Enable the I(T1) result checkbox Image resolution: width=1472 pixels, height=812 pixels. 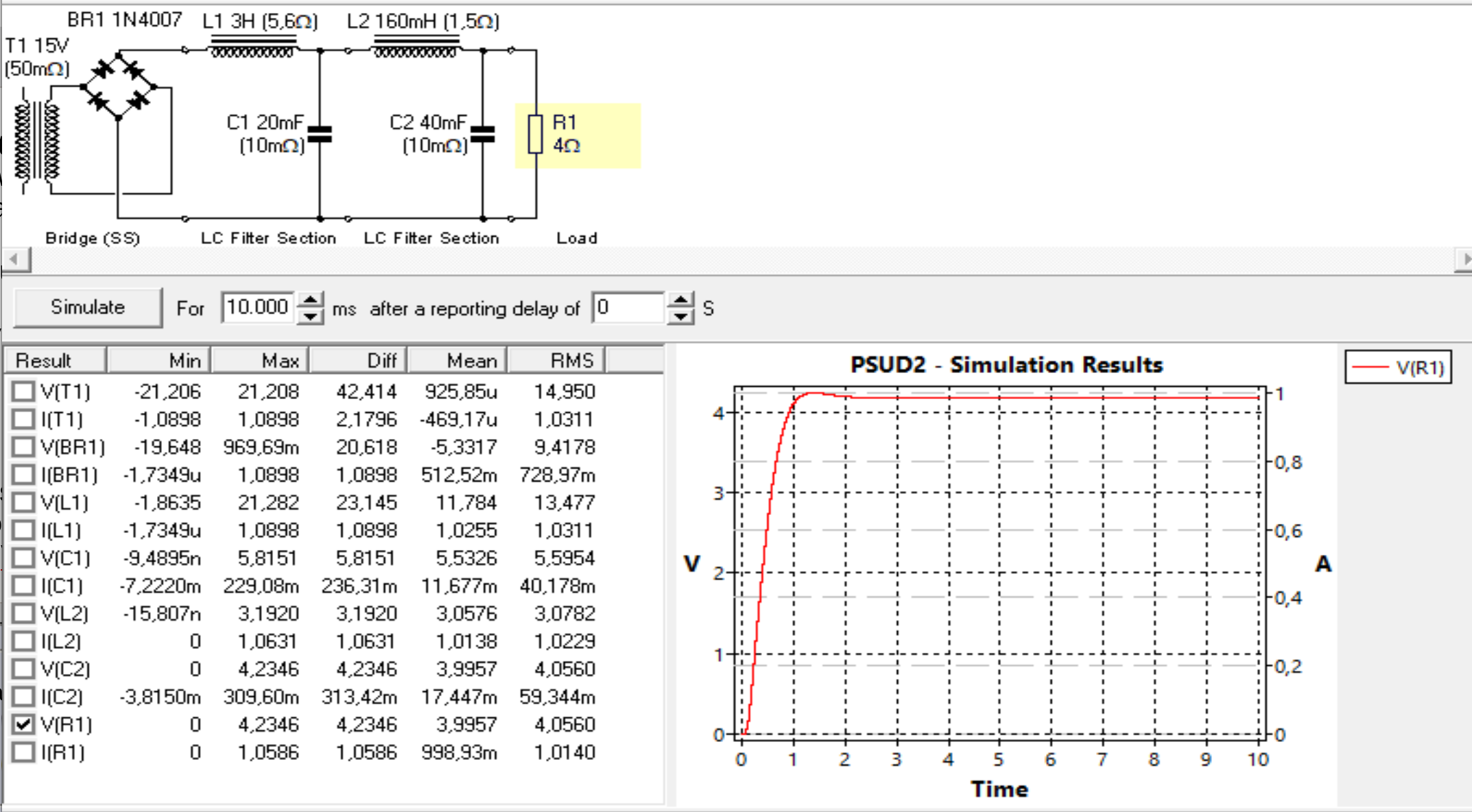coord(23,419)
